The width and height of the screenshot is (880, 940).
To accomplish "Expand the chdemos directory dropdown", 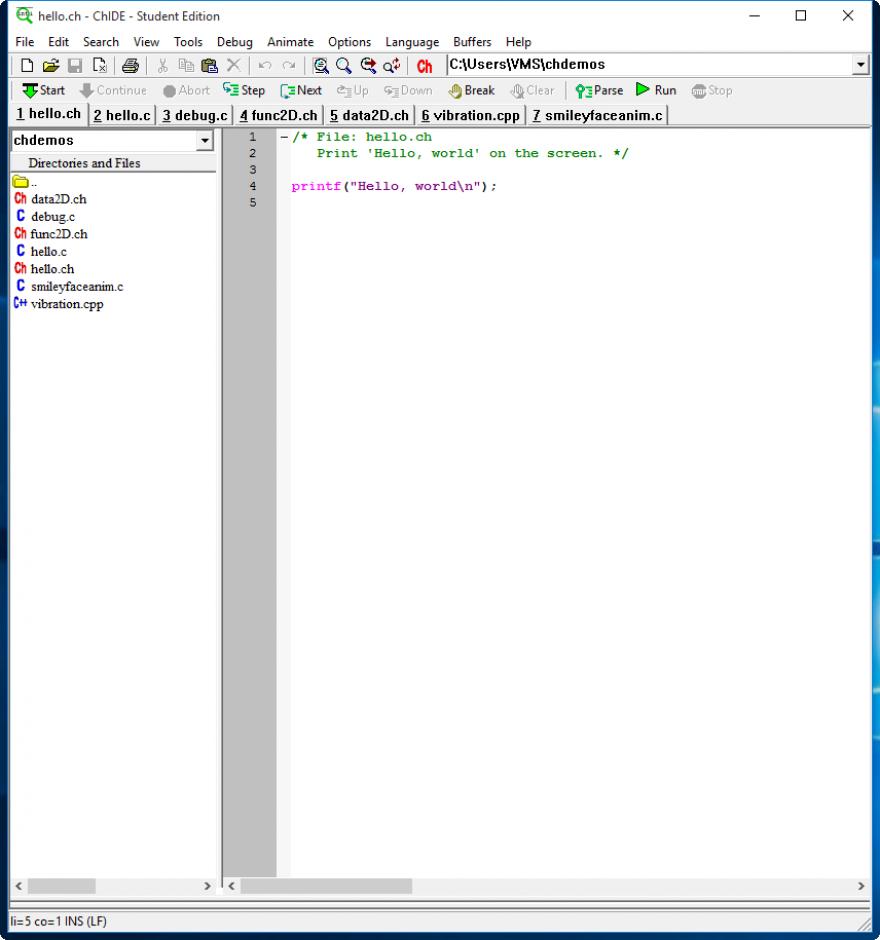I will [205, 141].
